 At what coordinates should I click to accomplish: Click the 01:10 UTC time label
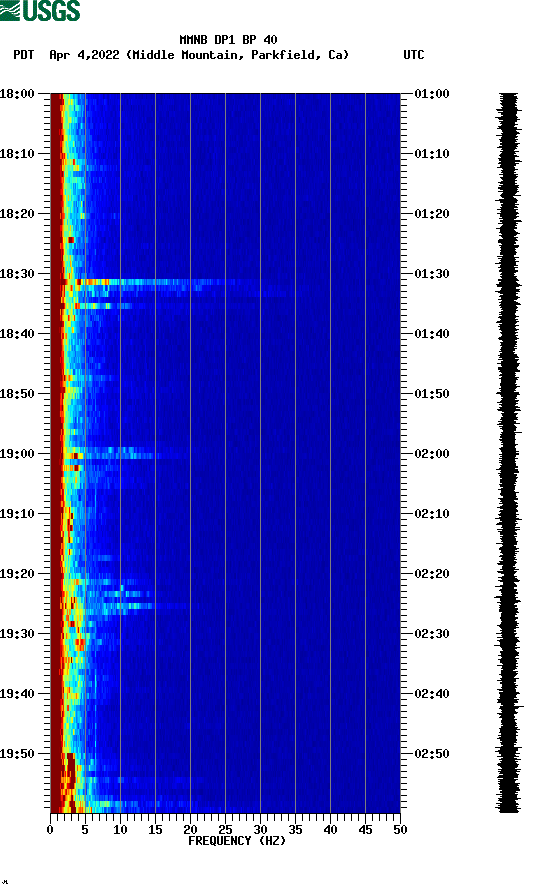[x=432, y=154]
